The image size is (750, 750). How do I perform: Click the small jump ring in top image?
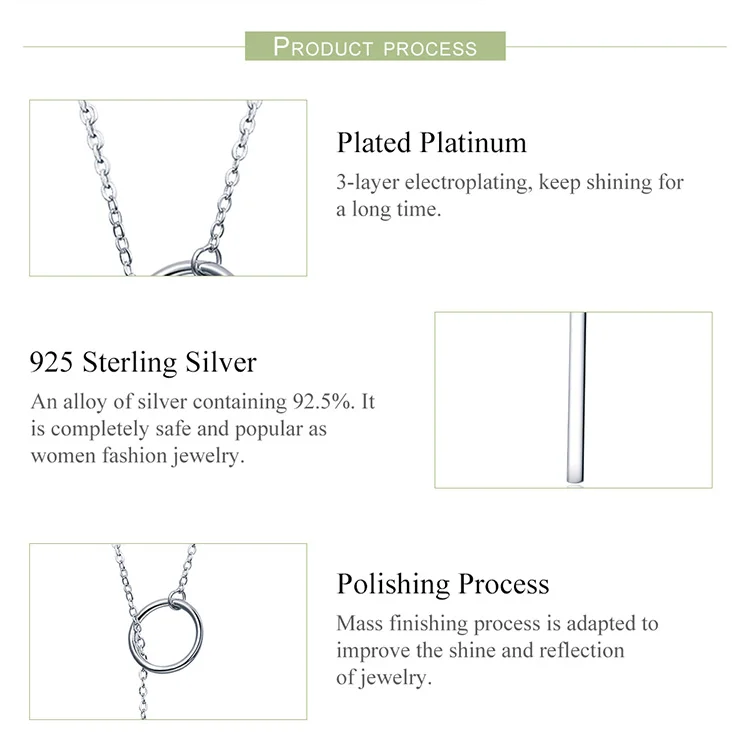pos(207,261)
